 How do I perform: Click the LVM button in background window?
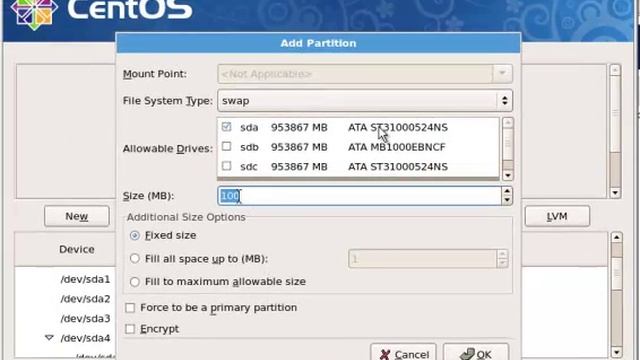(x=557, y=216)
